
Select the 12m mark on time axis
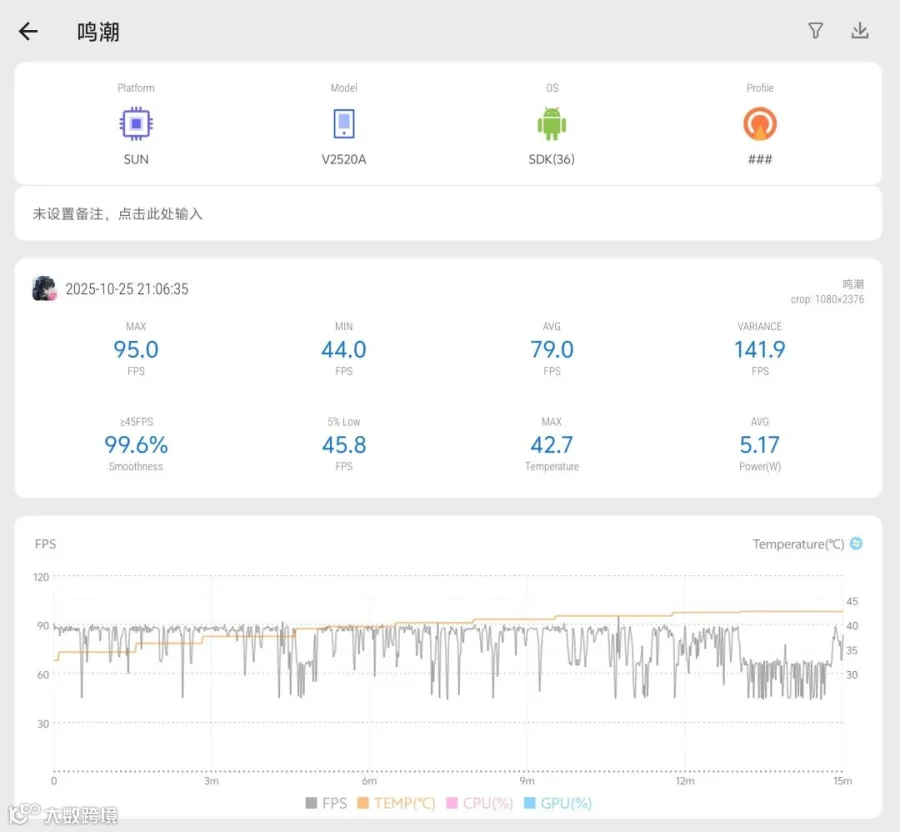pos(685,781)
